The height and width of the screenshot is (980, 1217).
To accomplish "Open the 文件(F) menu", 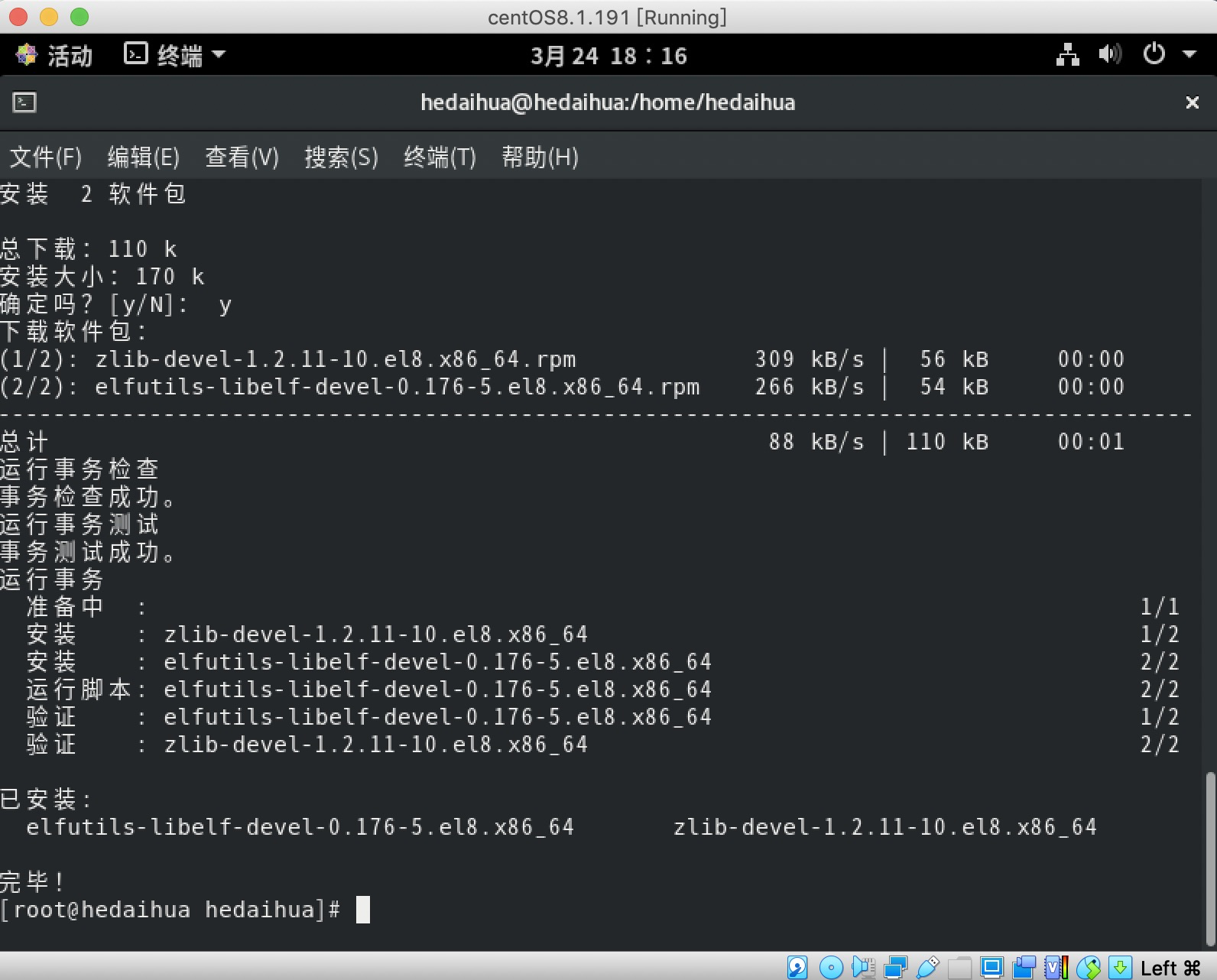I will 45,157.
